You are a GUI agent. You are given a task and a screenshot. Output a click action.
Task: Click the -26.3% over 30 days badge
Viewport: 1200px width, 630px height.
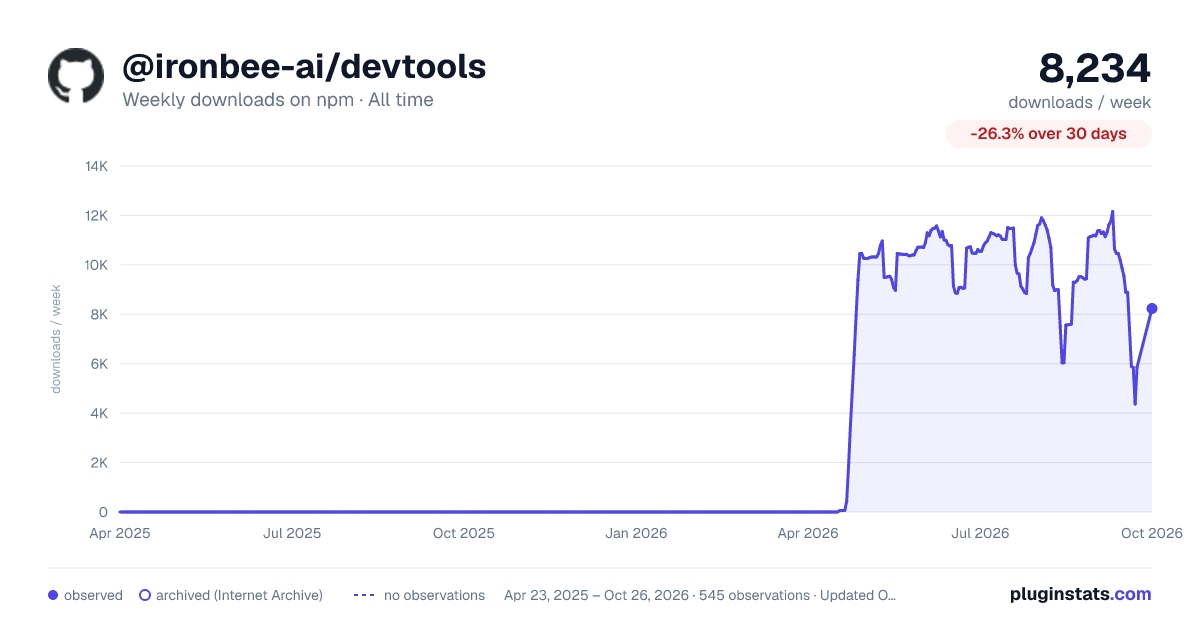coord(1049,134)
